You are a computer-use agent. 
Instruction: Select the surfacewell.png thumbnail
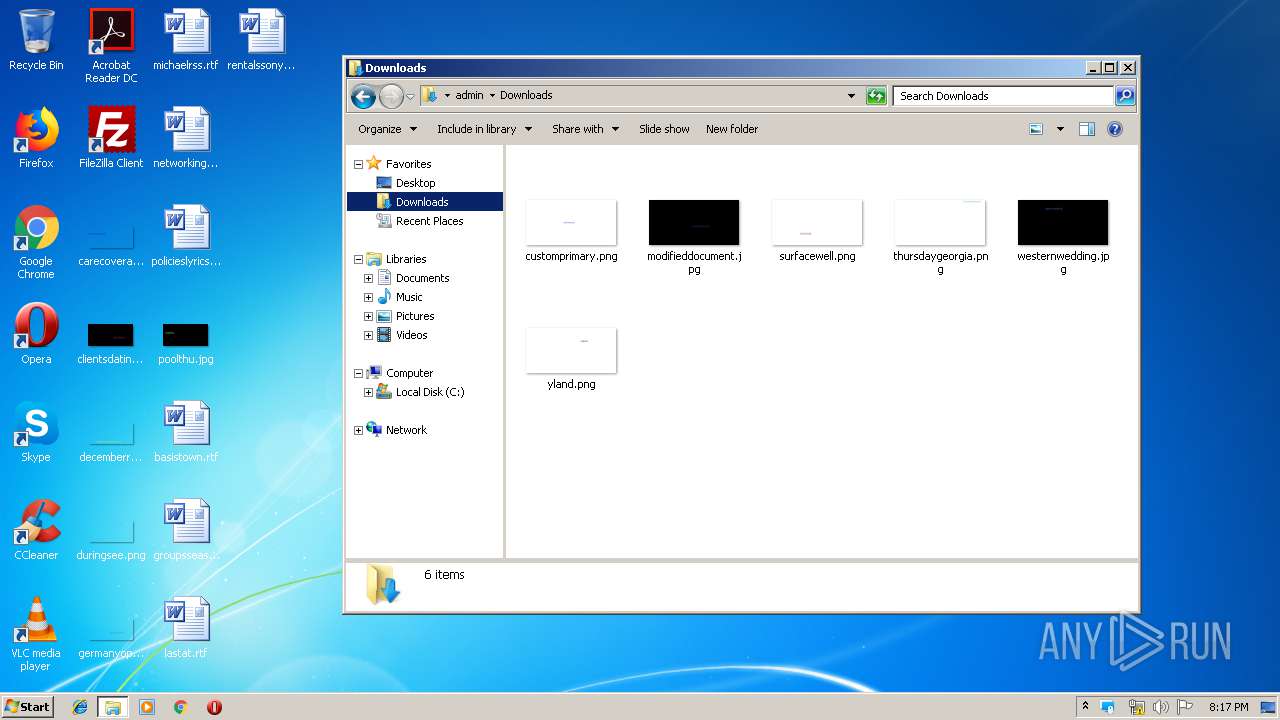(817, 222)
